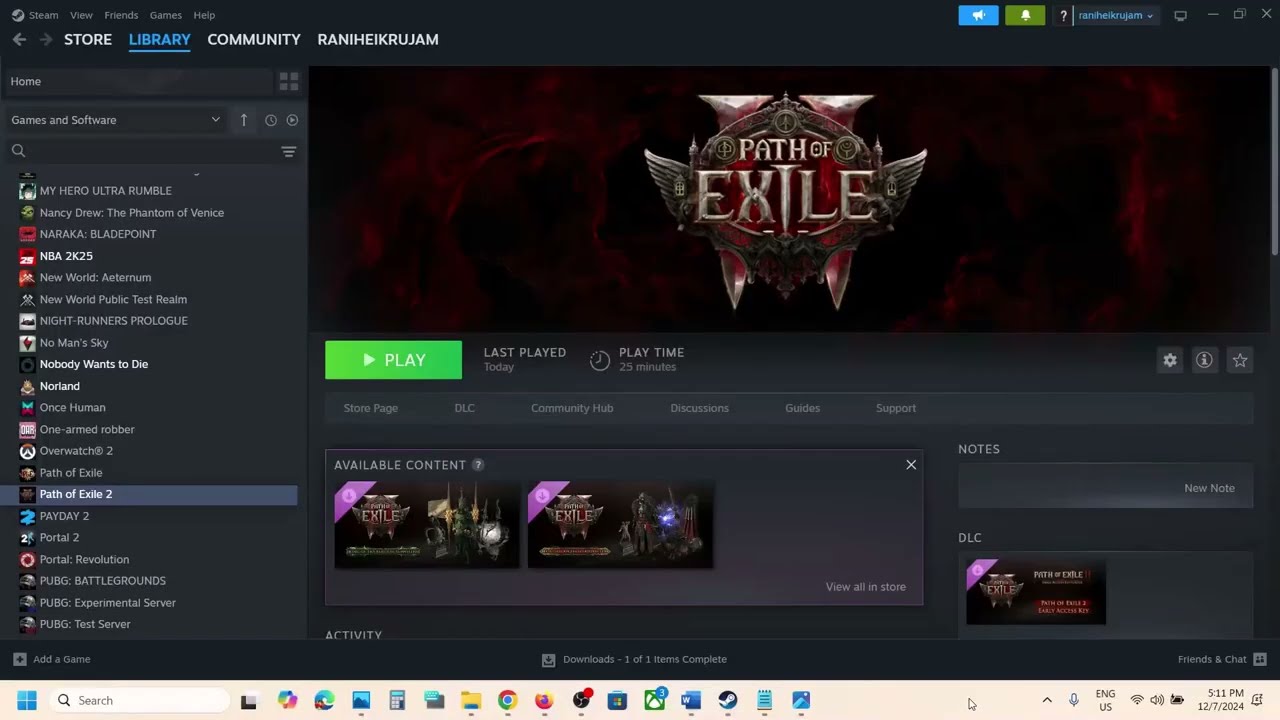The image size is (1280, 720).
Task: Open the Store Page link
Action: (371, 408)
